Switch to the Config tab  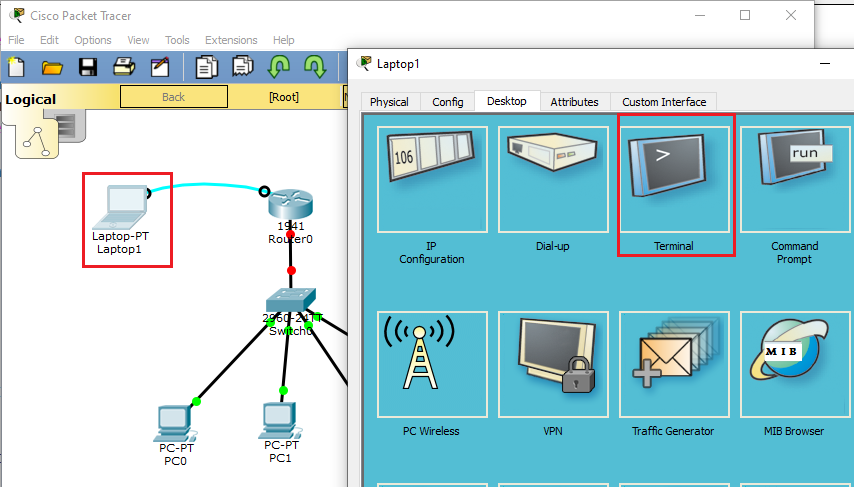(x=447, y=102)
